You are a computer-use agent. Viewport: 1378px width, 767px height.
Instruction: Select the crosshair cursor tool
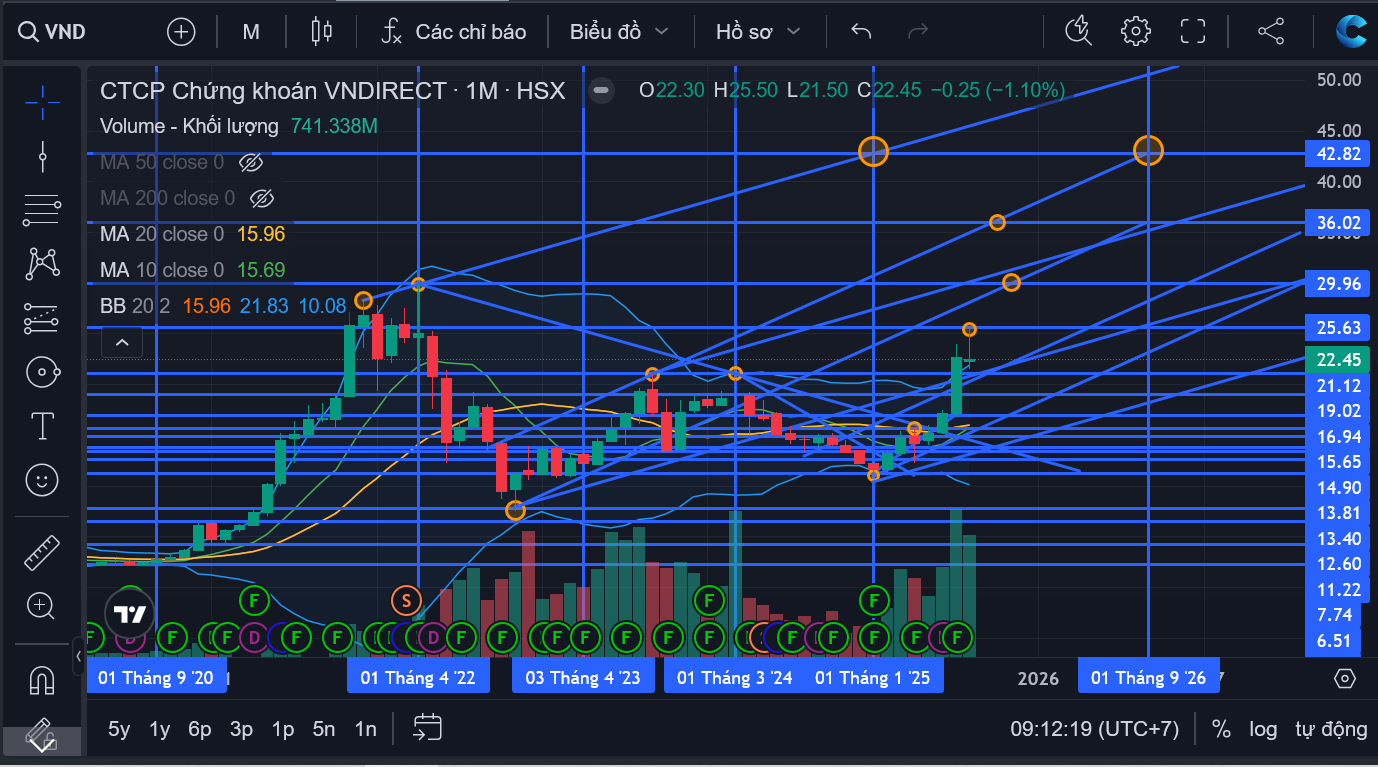tap(42, 101)
